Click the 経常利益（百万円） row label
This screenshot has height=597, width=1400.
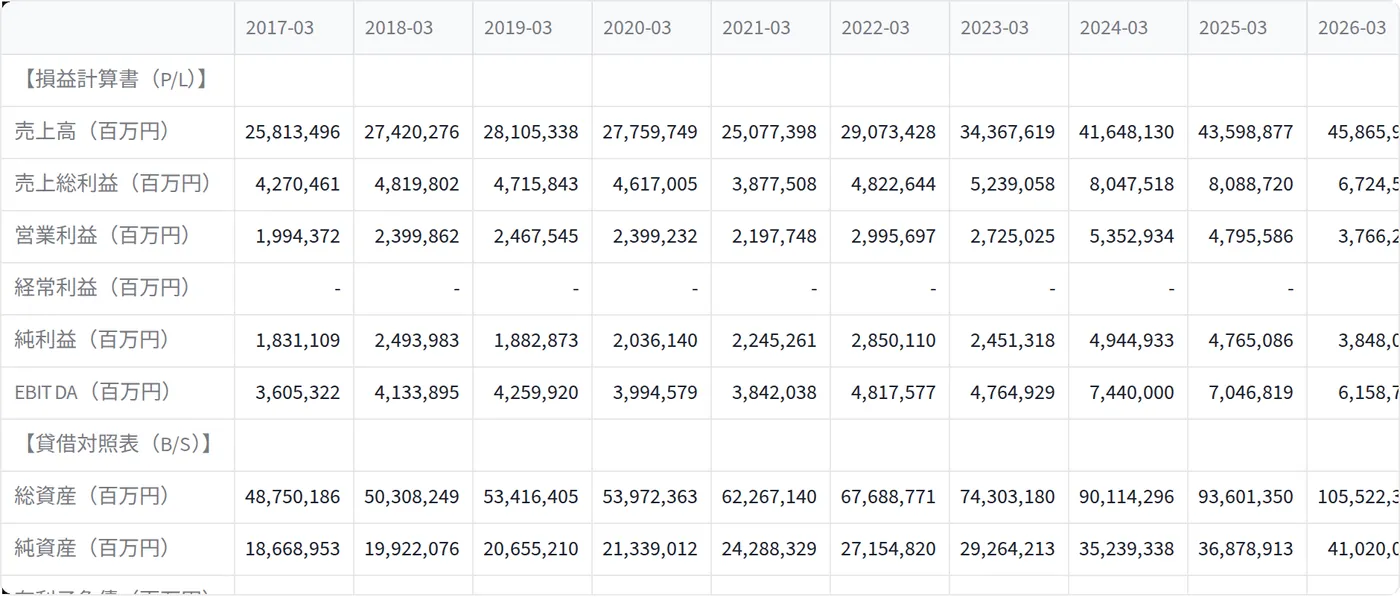point(103,288)
